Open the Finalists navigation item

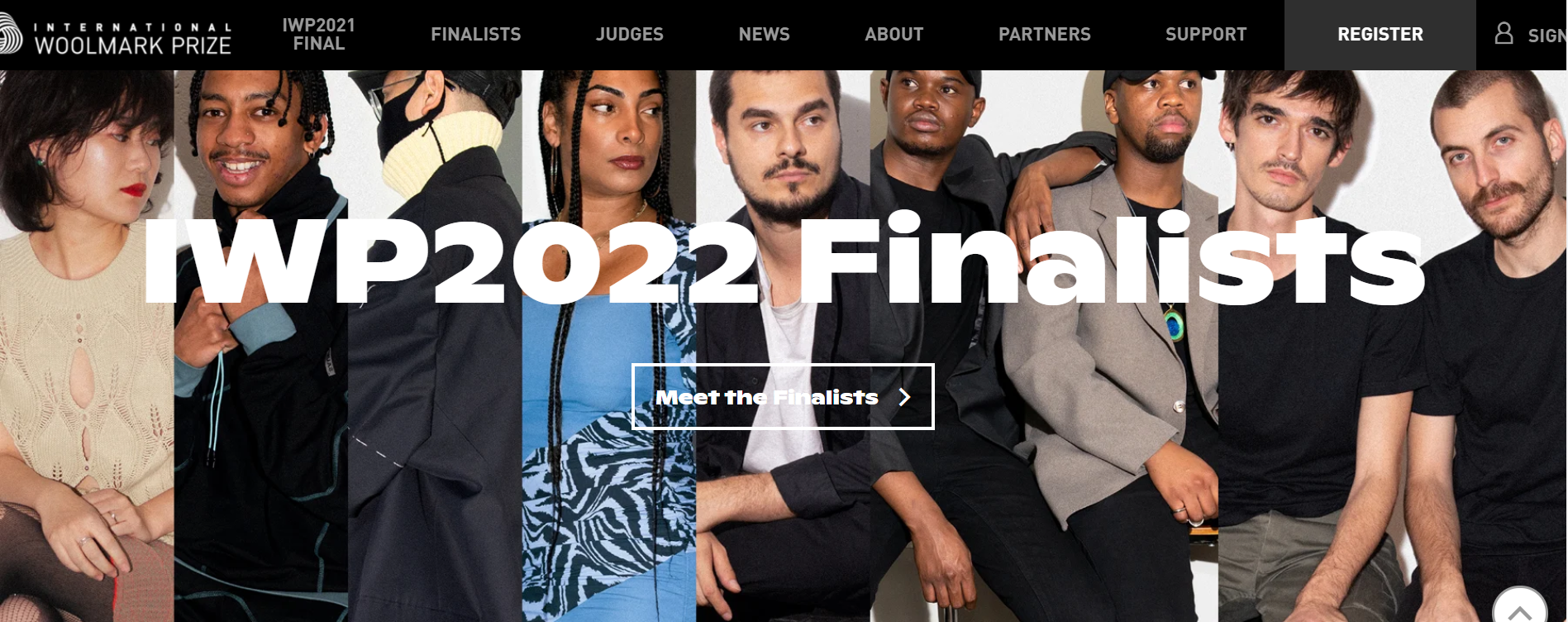[476, 35]
